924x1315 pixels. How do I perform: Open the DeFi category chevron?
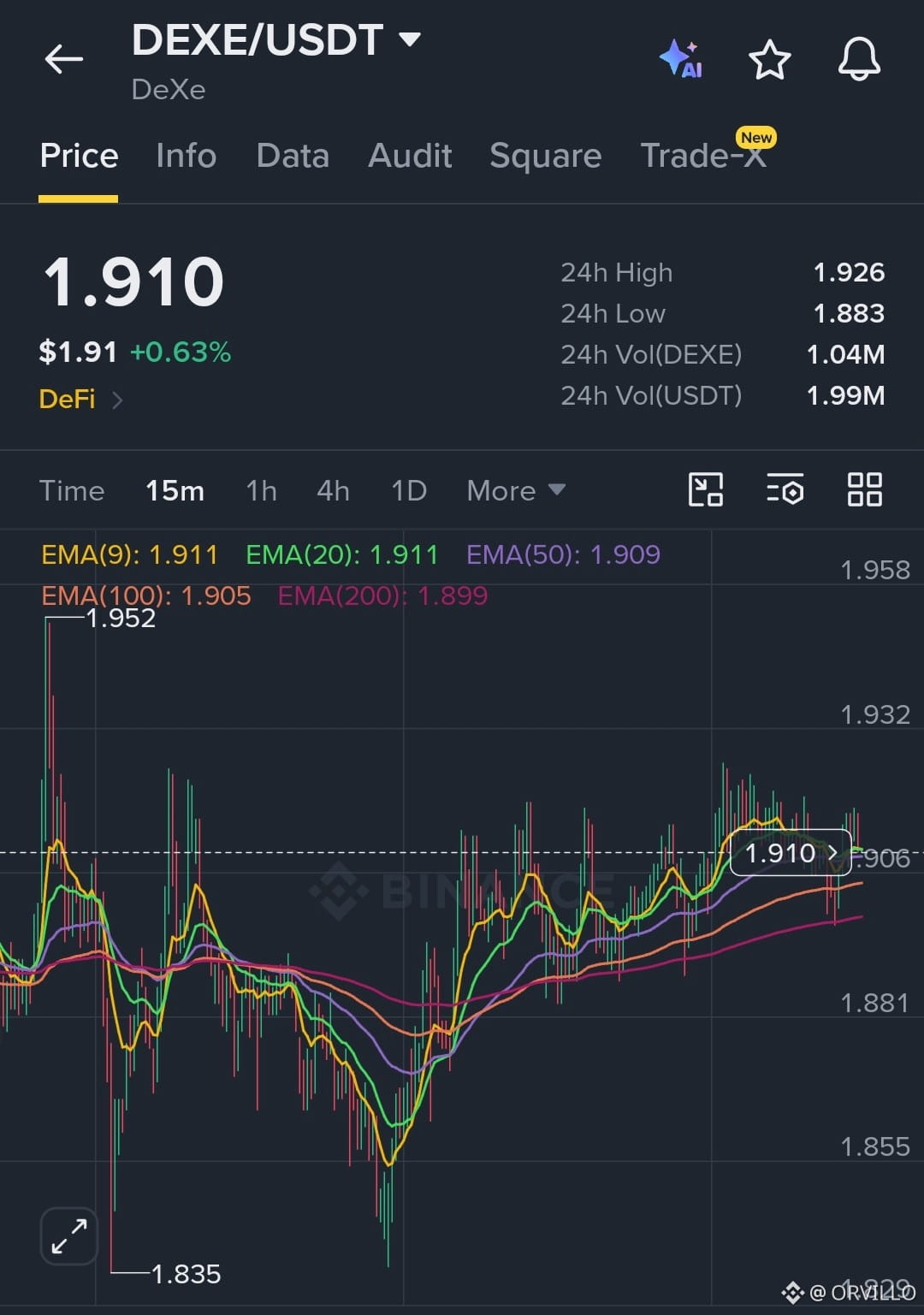coord(117,400)
